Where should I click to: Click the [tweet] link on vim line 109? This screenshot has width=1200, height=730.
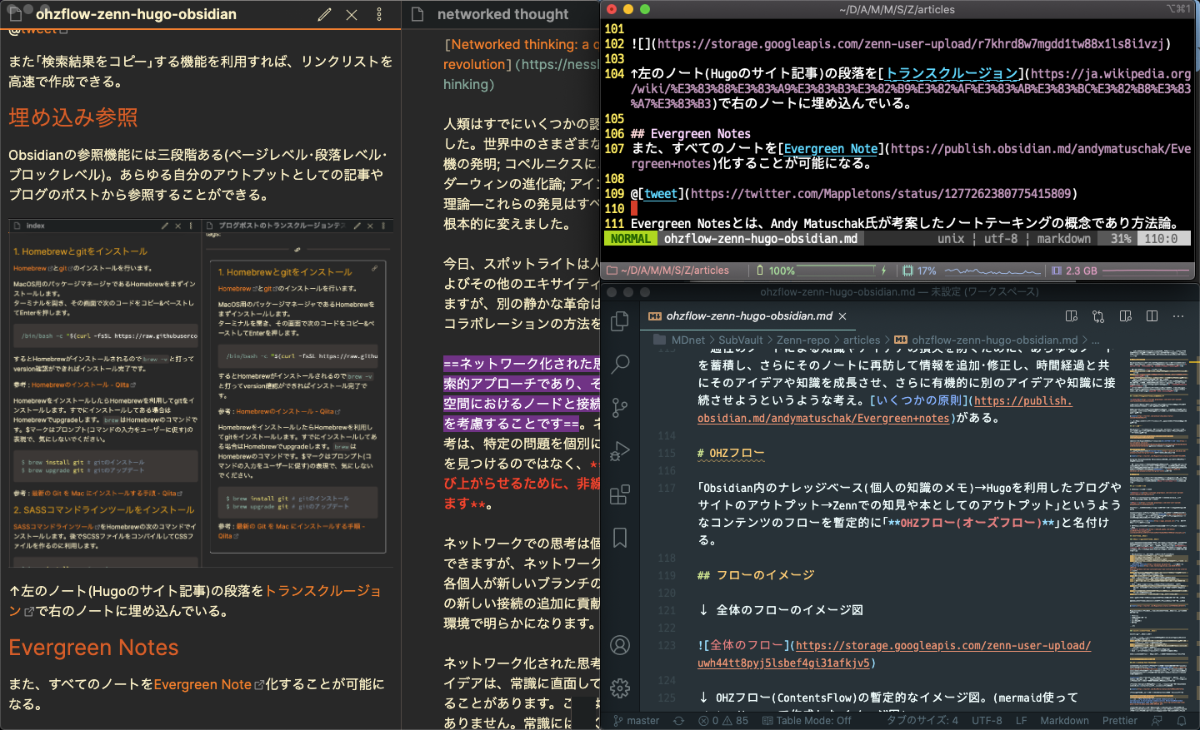tap(660, 193)
